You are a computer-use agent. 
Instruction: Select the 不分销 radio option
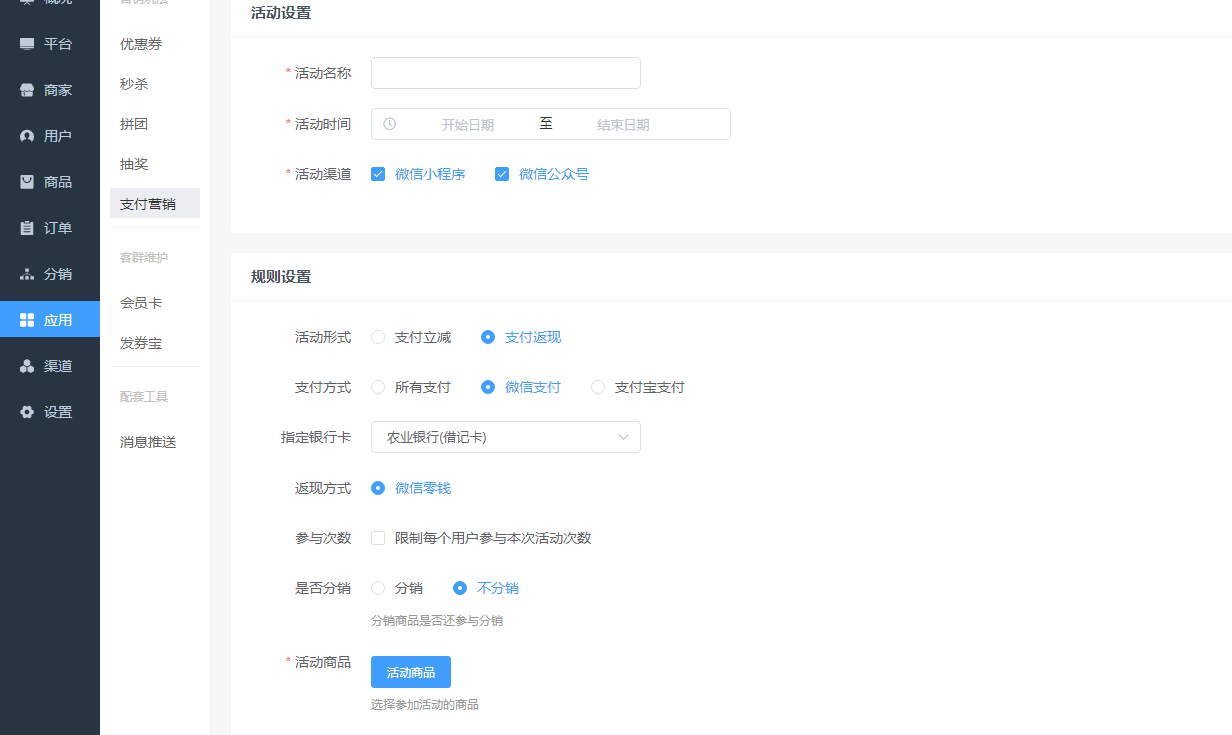pyautogui.click(x=460, y=588)
